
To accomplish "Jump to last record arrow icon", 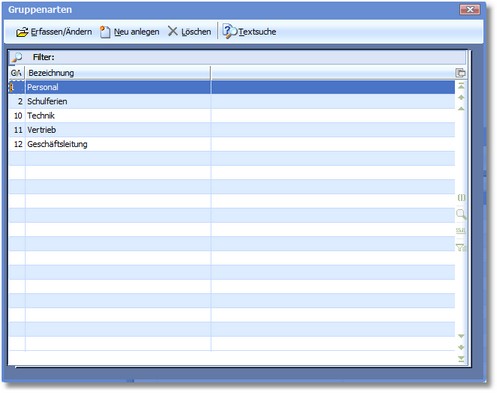I will [461, 359].
